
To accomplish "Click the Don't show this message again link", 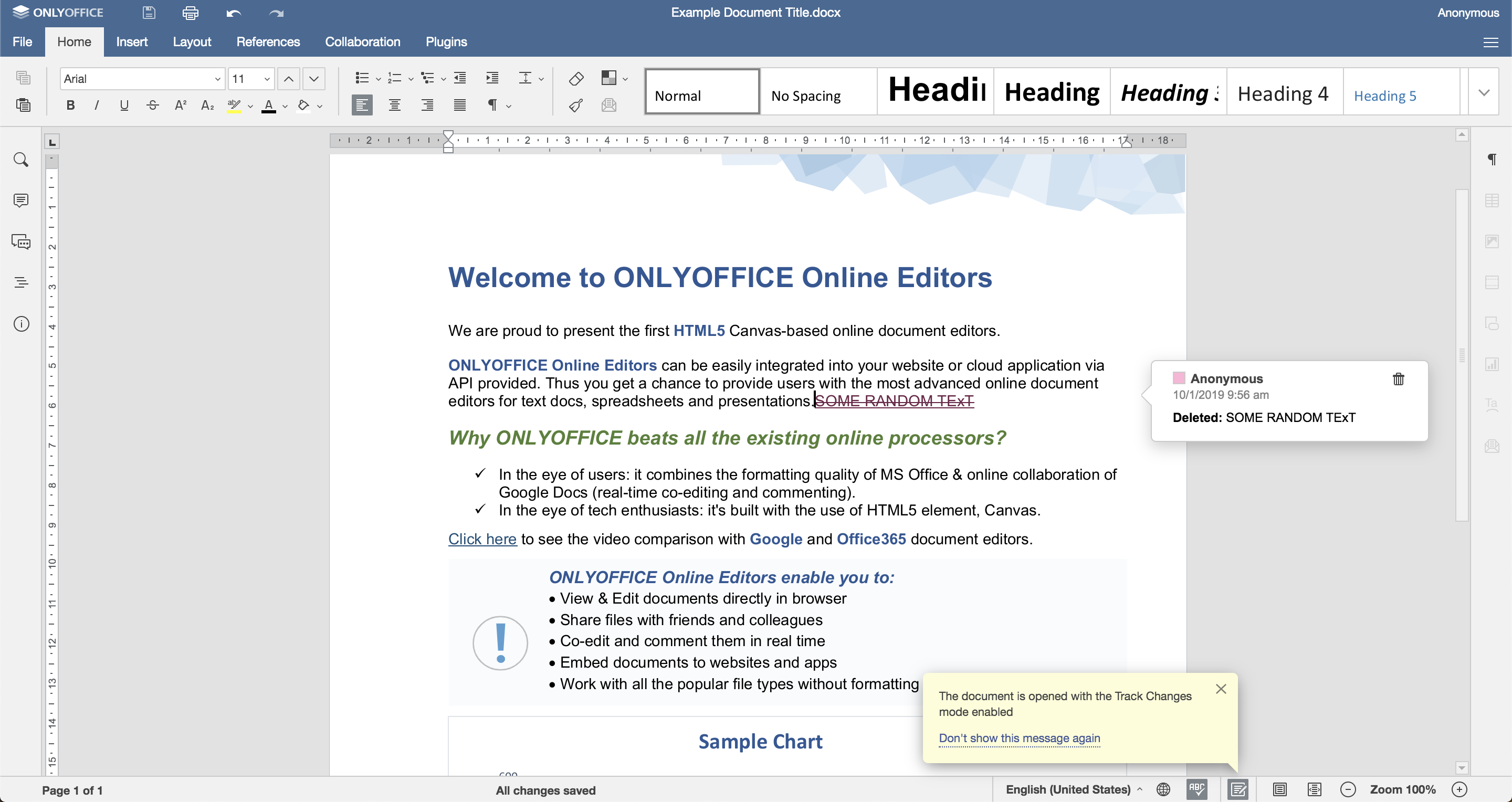I will (x=1020, y=738).
